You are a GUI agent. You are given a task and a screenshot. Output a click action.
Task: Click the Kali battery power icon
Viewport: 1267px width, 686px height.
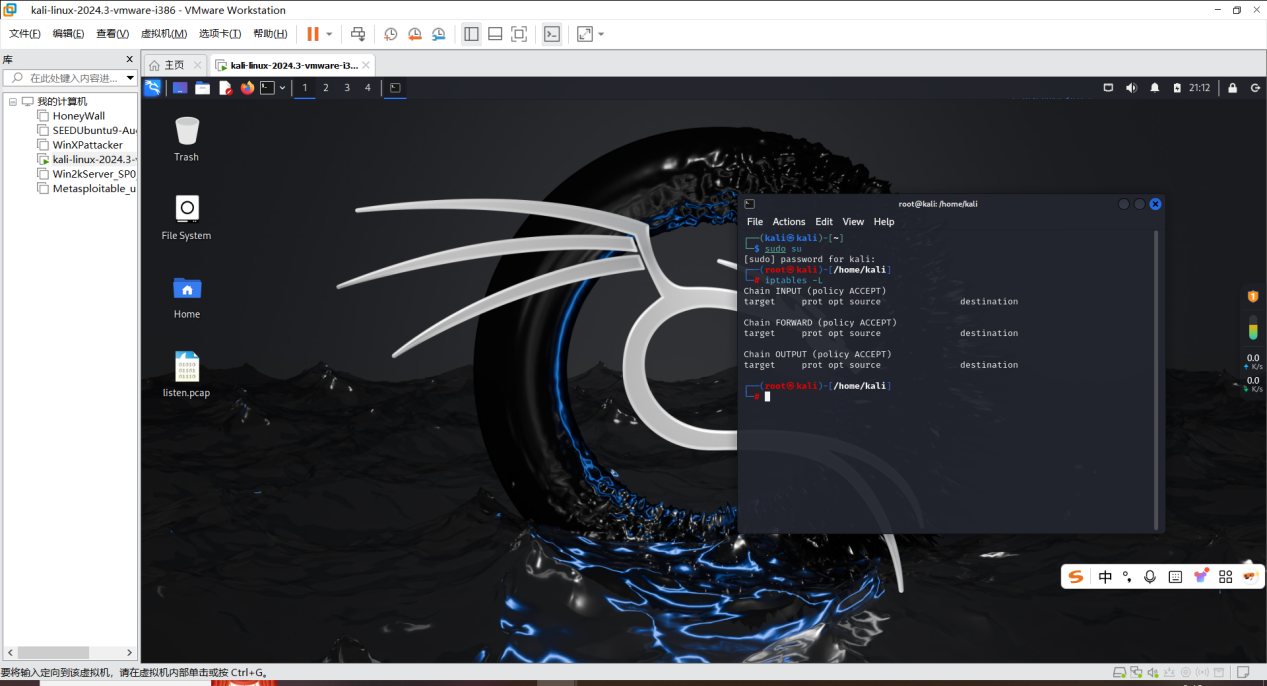coord(1177,88)
